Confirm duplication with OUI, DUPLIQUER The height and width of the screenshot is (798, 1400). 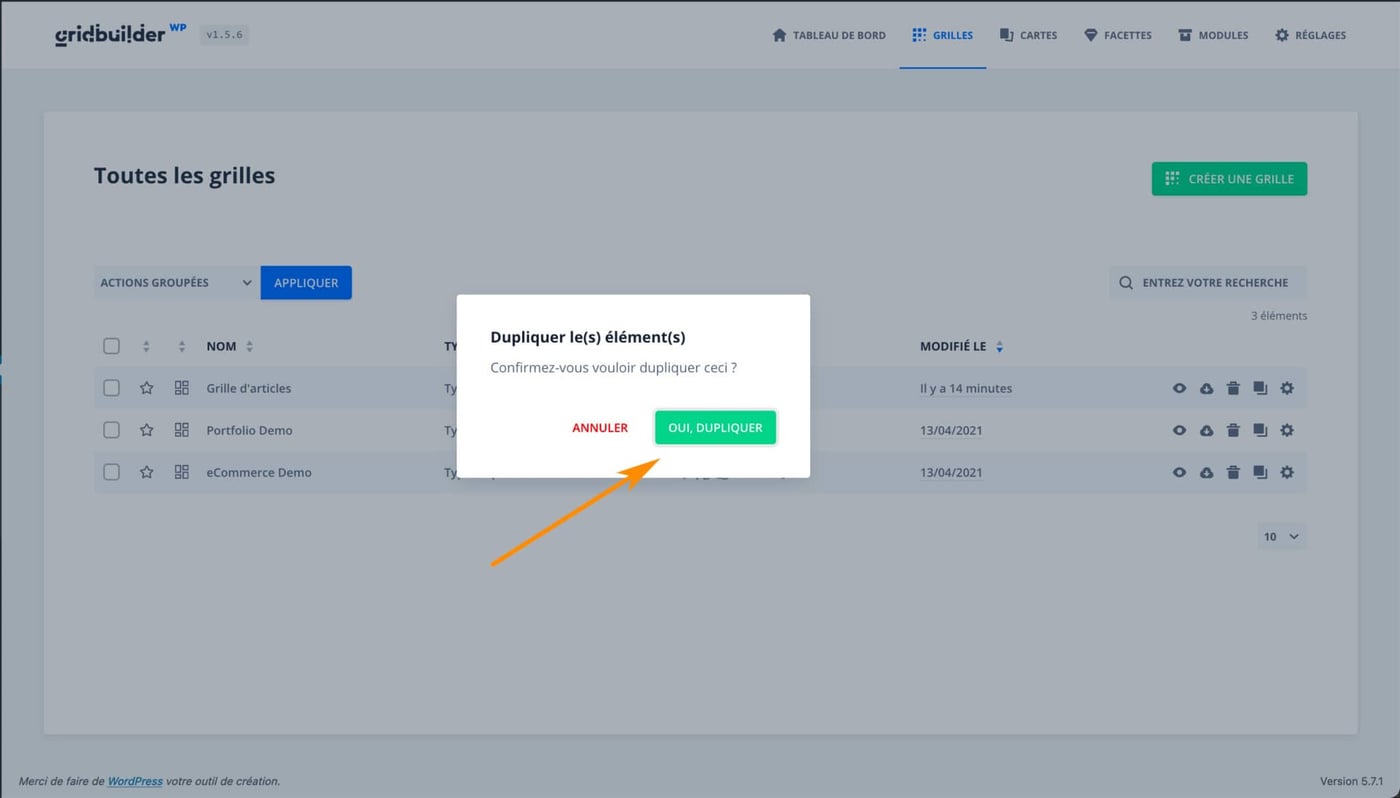tap(715, 427)
